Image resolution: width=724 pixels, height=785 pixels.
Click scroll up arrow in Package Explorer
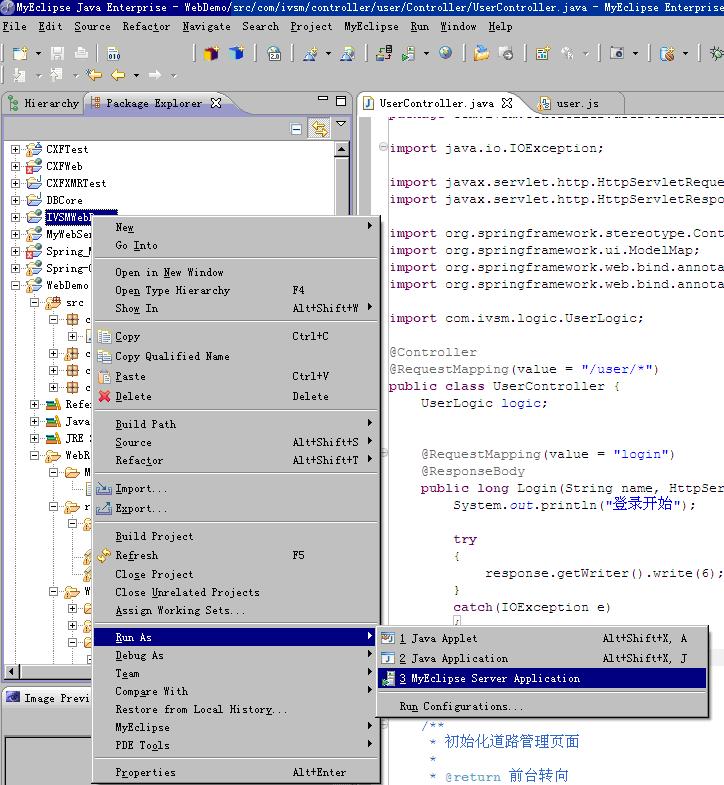(x=341, y=149)
